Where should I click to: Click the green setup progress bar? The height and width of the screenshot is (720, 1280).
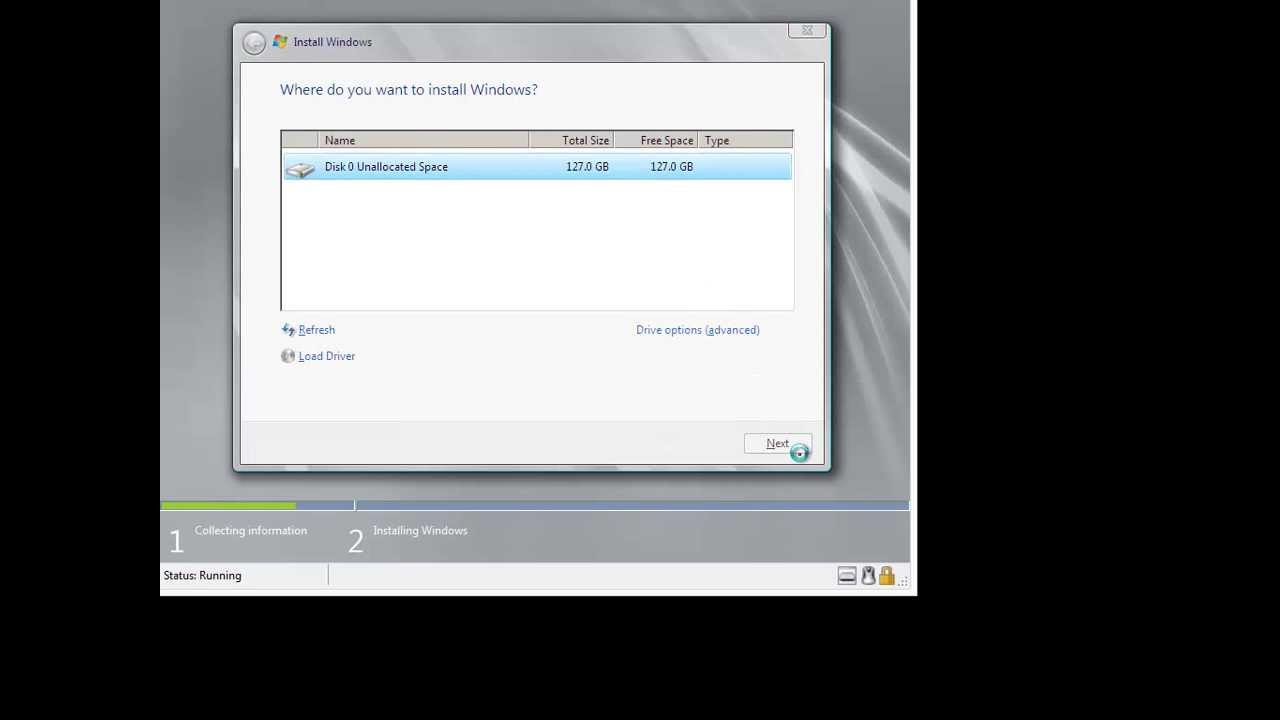click(x=228, y=506)
